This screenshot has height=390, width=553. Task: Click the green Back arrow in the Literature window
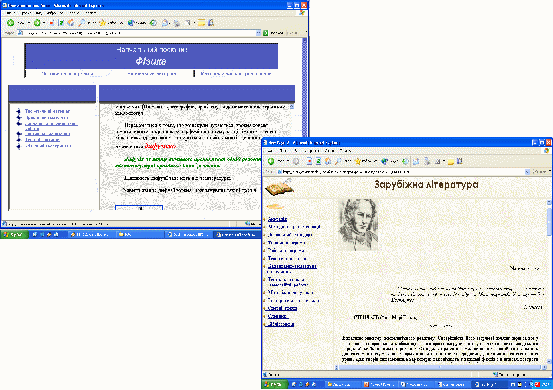pyautogui.click(x=271, y=161)
